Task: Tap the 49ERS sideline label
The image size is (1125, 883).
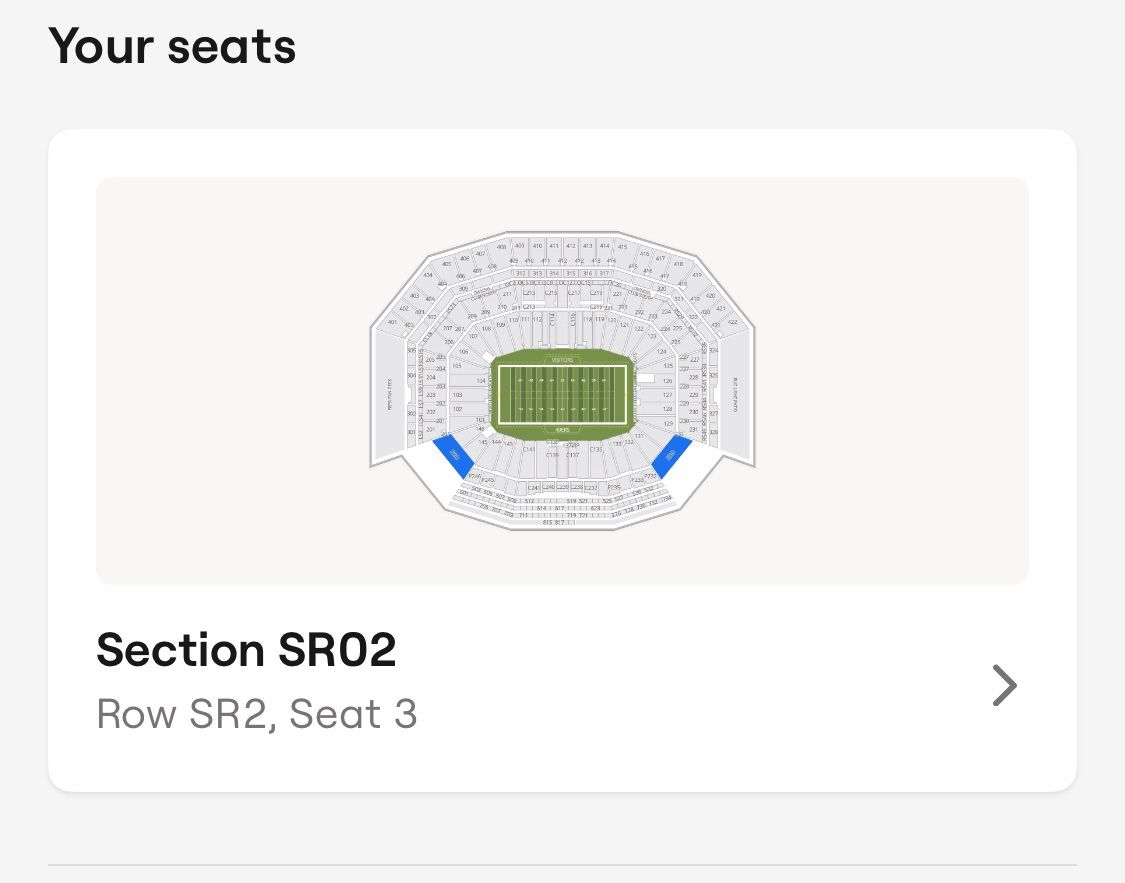Action: (x=562, y=430)
